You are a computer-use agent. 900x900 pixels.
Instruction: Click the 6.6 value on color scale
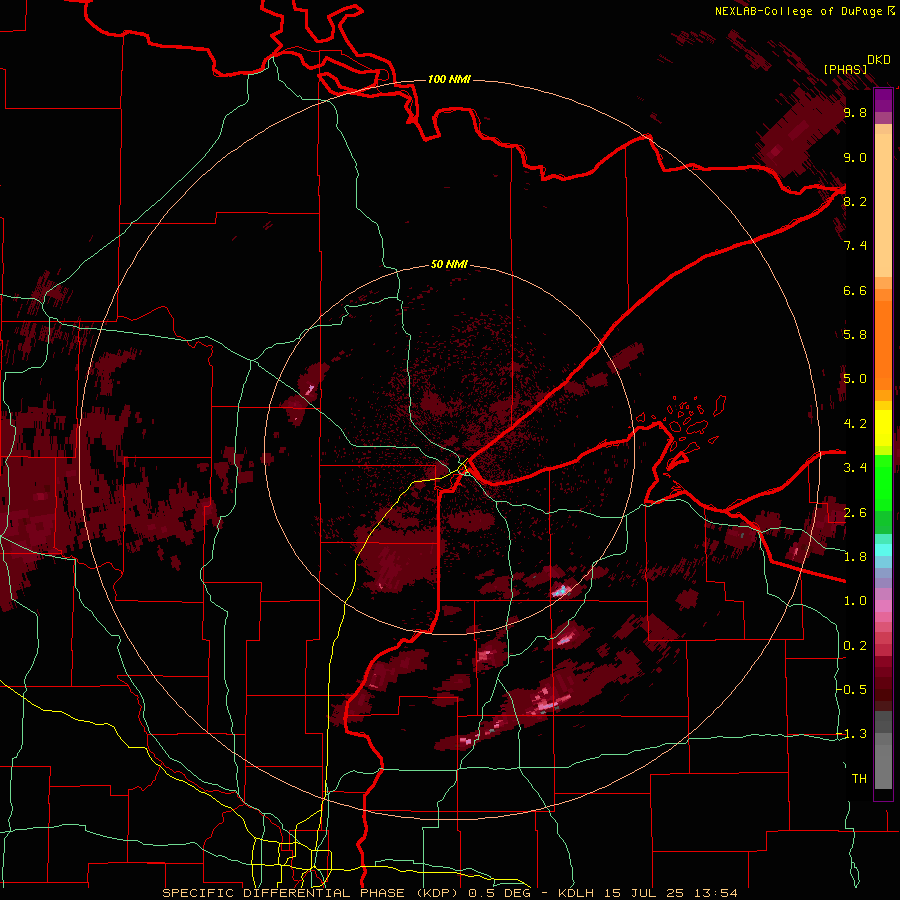pyautogui.click(x=855, y=290)
